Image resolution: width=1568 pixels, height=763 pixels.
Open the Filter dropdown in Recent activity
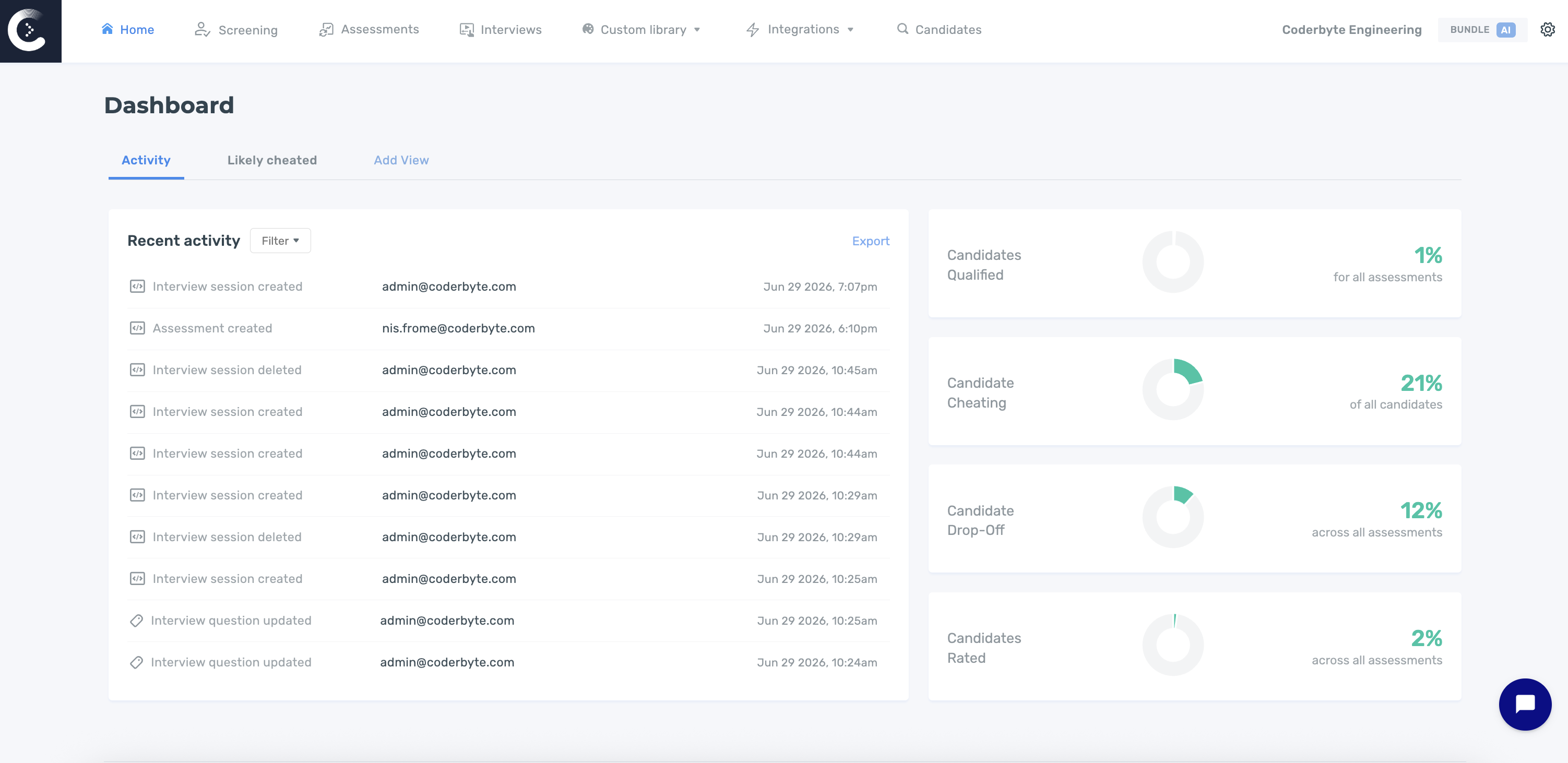(x=280, y=241)
